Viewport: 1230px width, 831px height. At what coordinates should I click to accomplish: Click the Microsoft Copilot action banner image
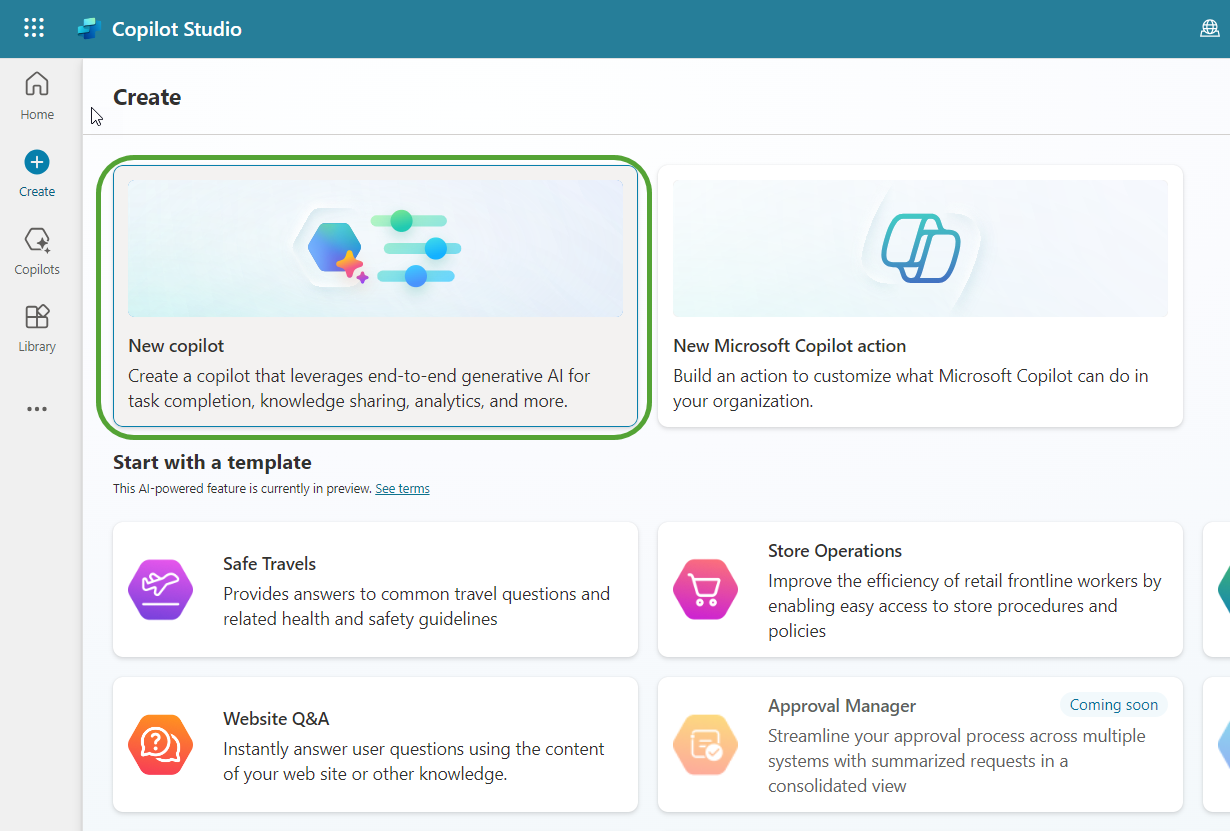pyautogui.click(x=920, y=249)
